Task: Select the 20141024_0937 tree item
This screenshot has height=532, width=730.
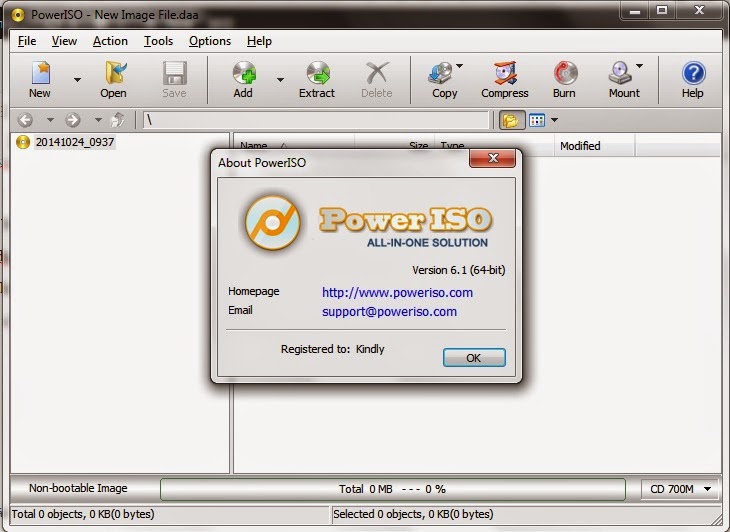Action: tap(74, 142)
